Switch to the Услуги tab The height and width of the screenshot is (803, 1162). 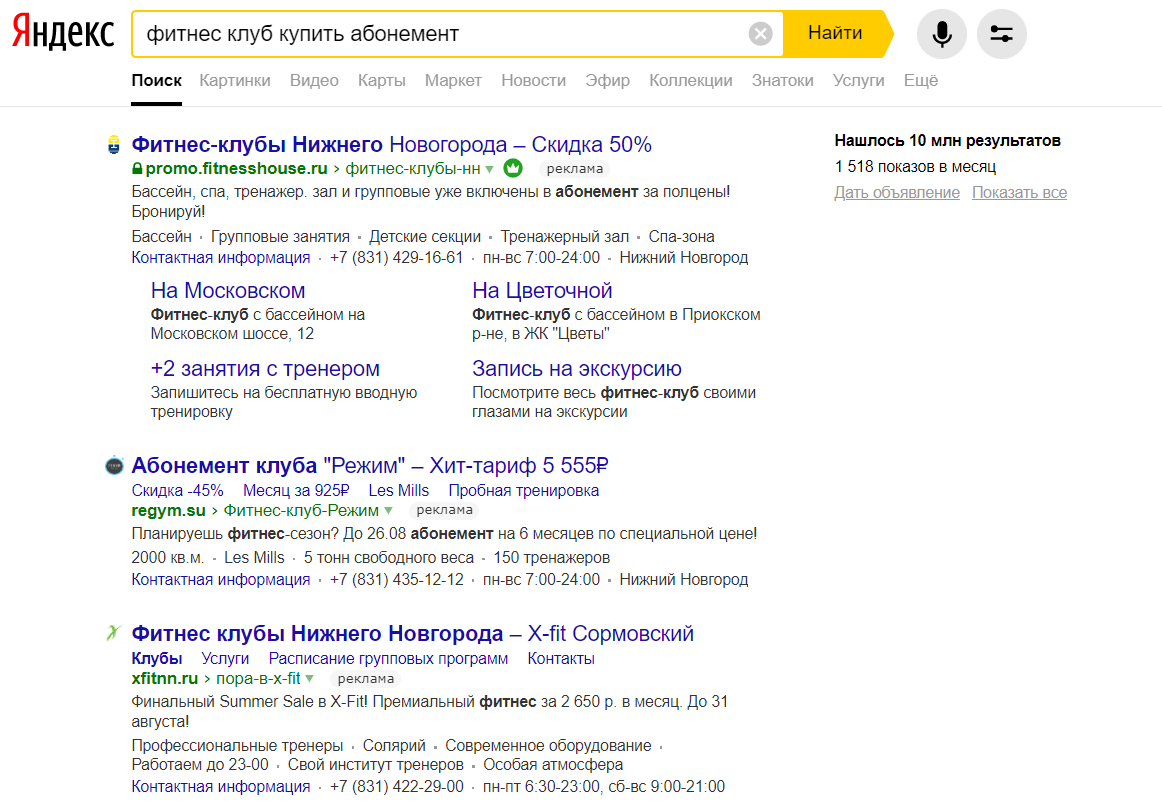(858, 81)
